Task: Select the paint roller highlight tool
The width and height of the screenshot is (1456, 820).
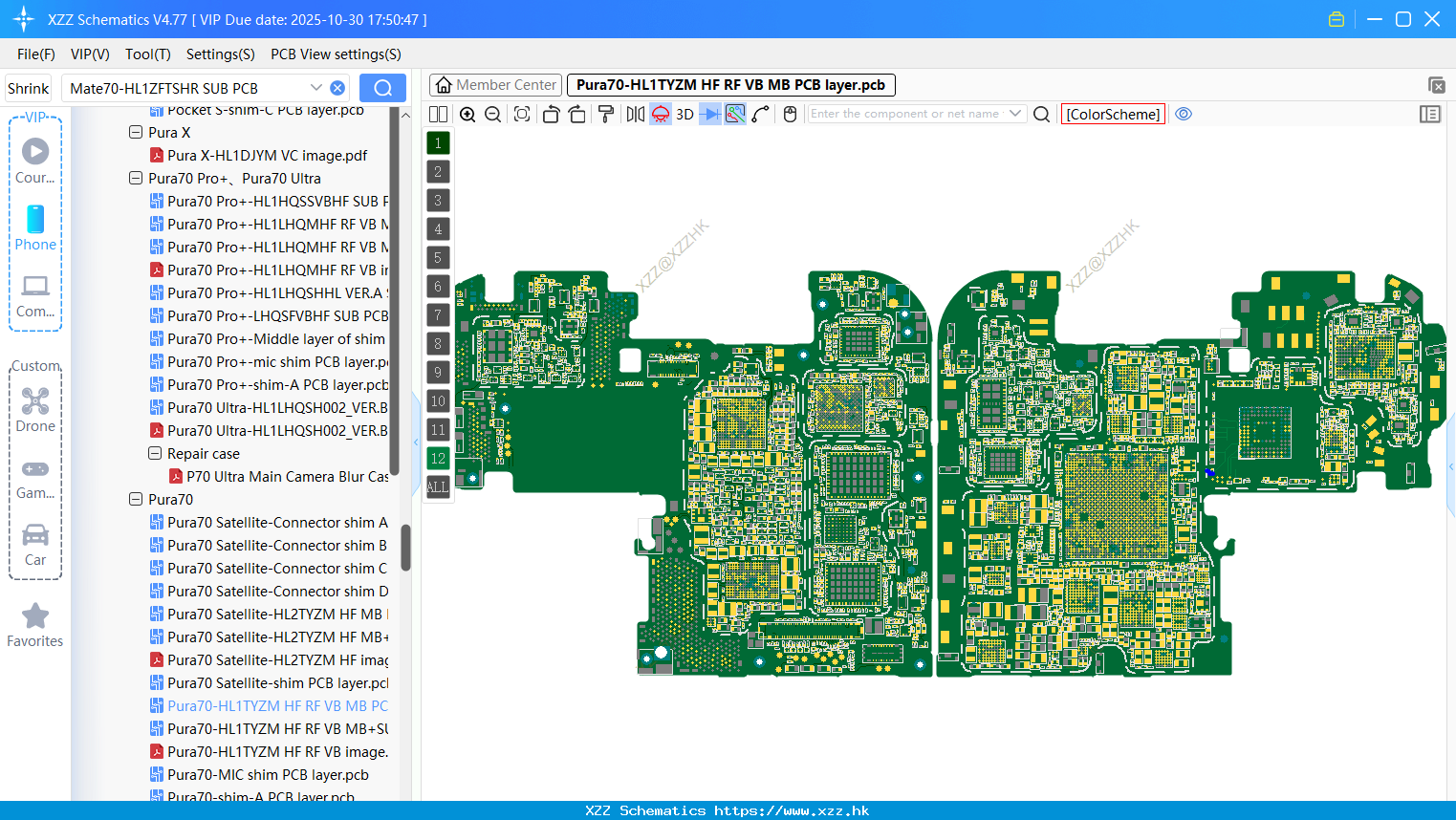Action: (x=606, y=115)
